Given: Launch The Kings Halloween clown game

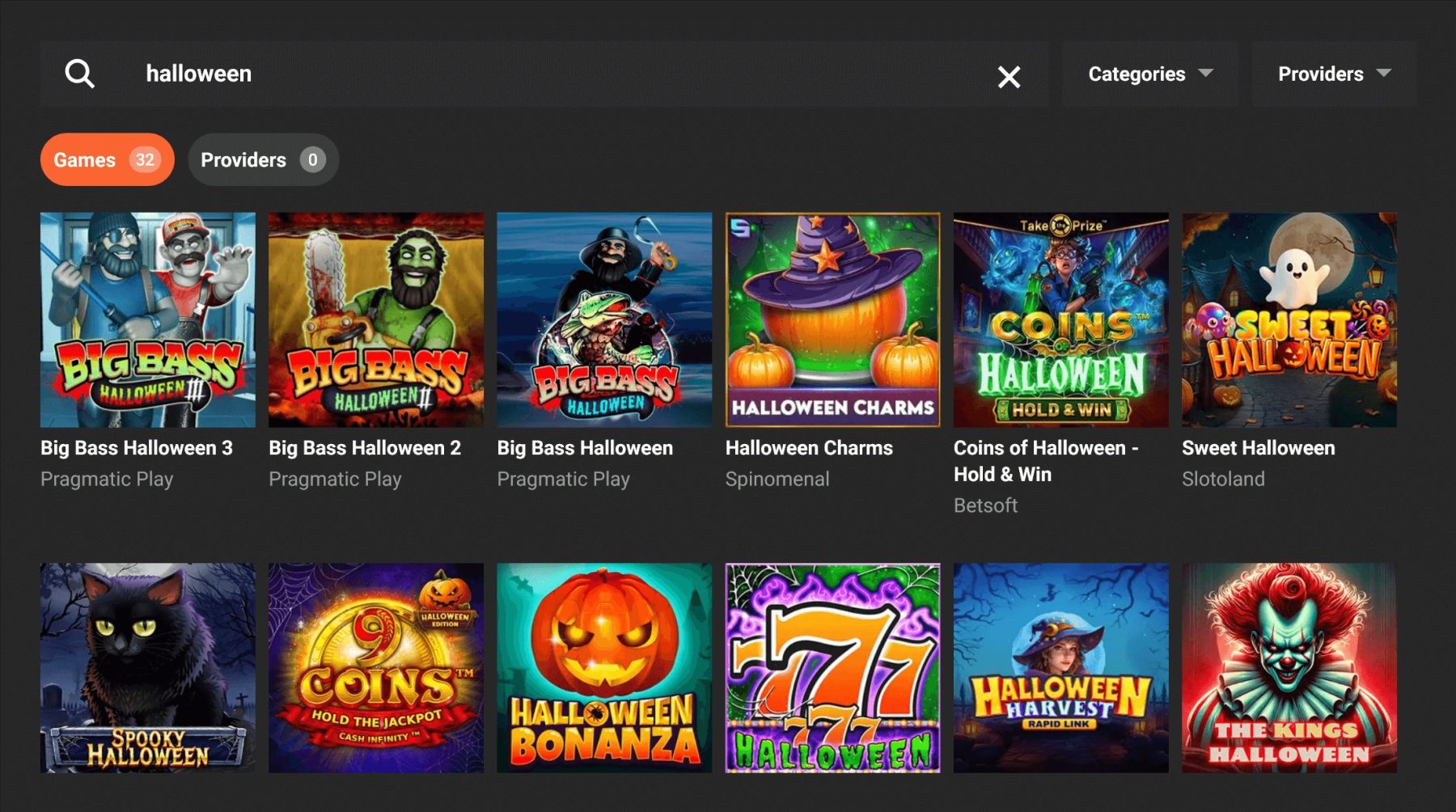Looking at the screenshot, I should pyautogui.click(x=1289, y=668).
